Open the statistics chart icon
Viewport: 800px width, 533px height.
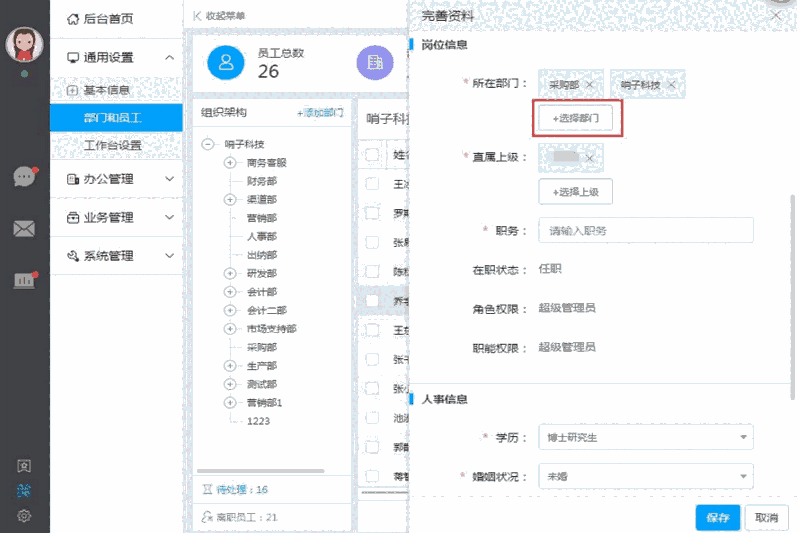point(24,280)
